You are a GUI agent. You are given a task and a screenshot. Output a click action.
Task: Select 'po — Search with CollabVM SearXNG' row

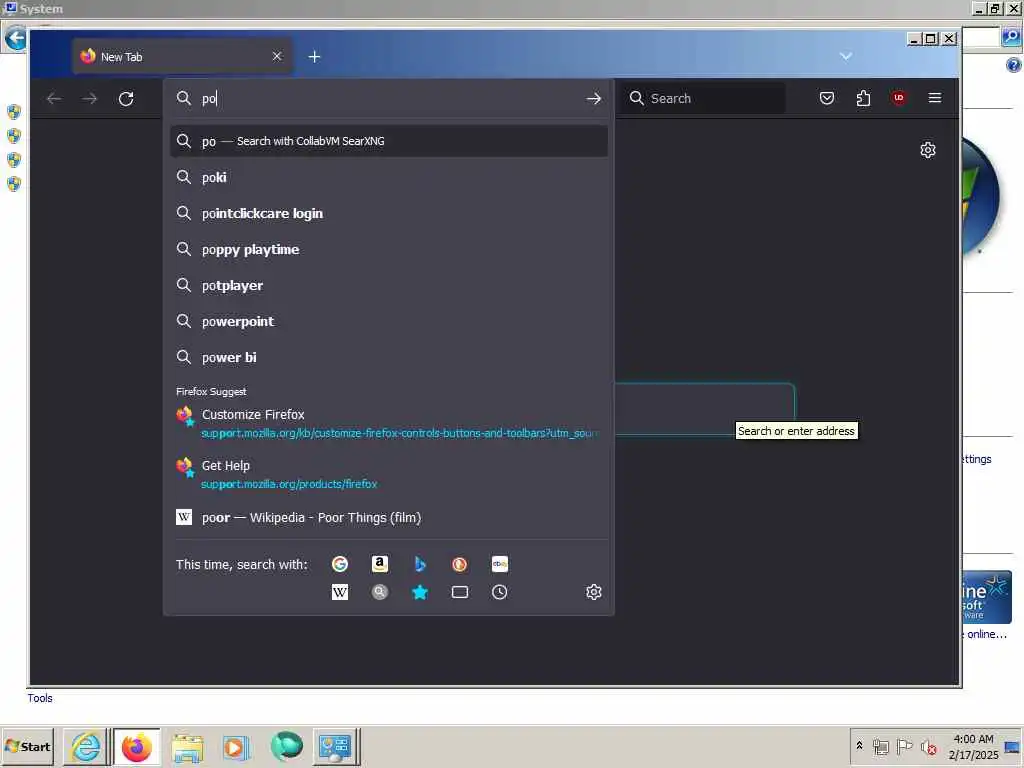click(389, 141)
